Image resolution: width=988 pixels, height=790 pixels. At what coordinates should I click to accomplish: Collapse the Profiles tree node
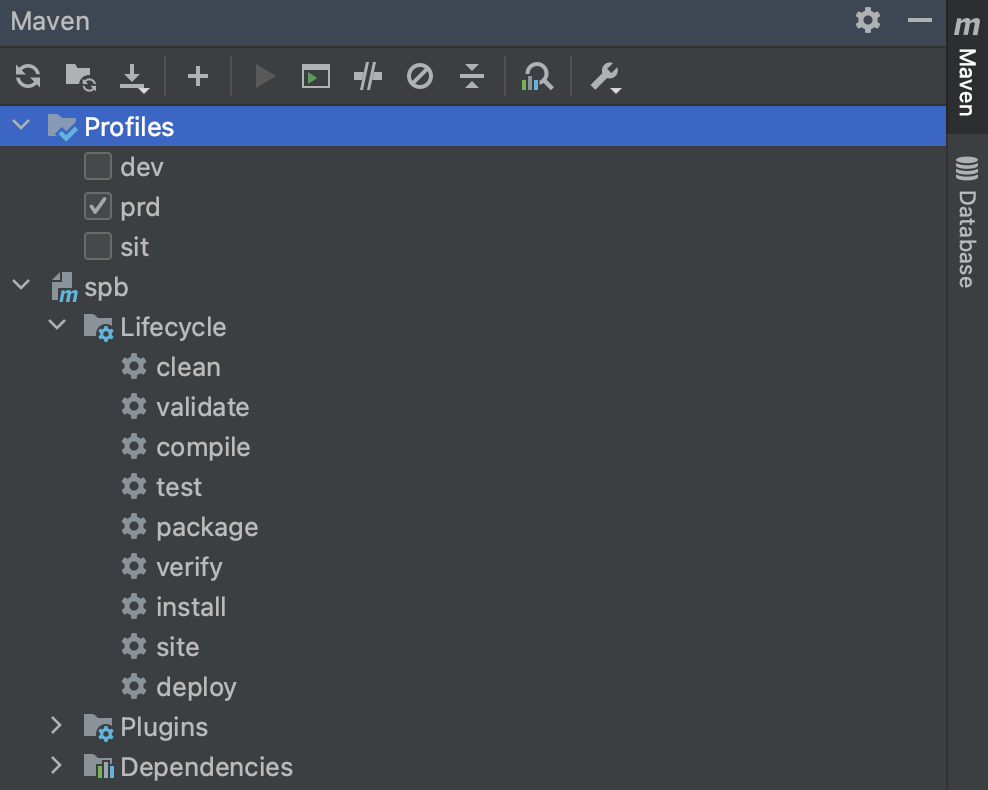click(x=21, y=126)
